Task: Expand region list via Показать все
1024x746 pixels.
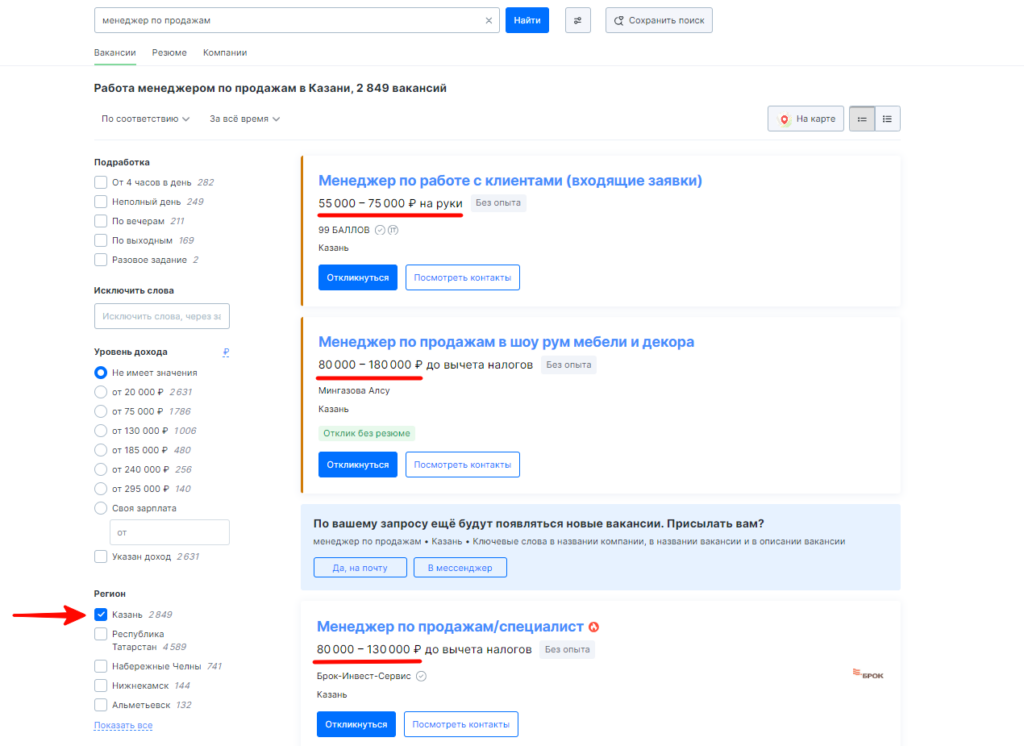Action: coord(123,725)
